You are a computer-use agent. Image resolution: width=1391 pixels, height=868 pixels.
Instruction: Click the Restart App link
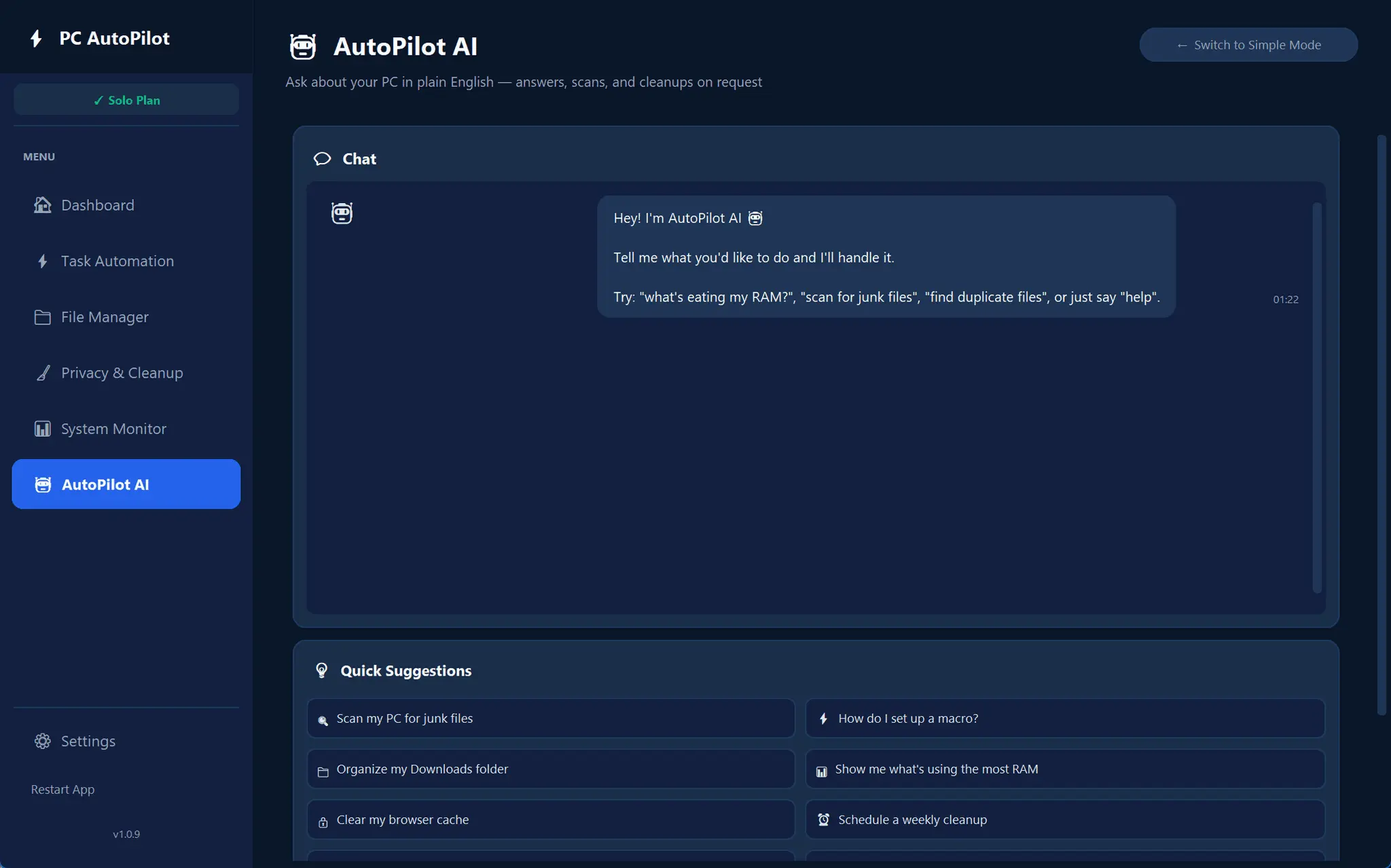[x=62, y=789]
